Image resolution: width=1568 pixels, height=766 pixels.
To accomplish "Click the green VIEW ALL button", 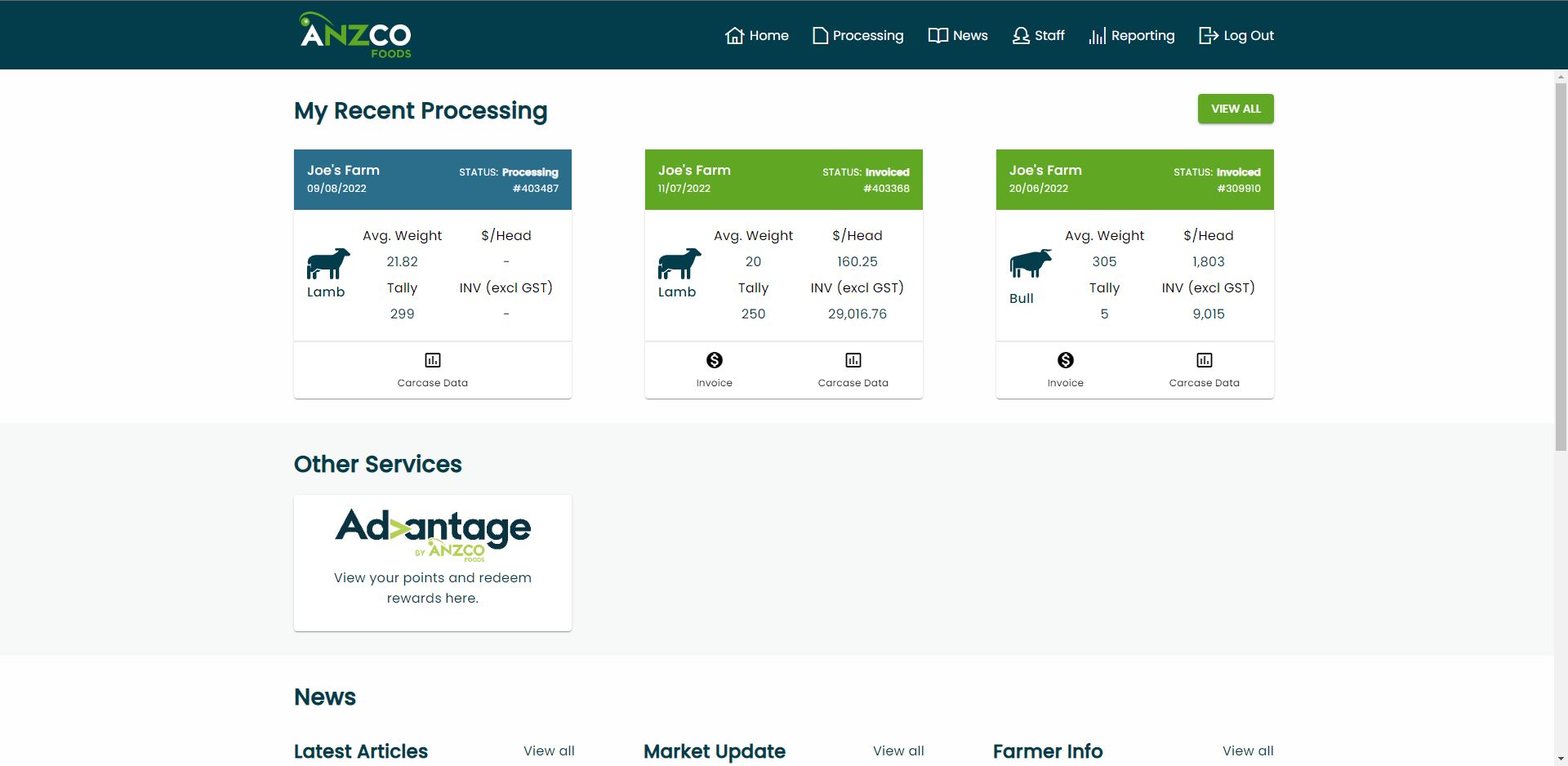I will 1236,109.
